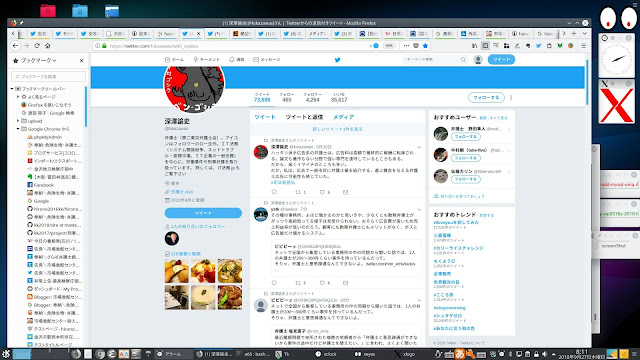The image size is (640, 360).
Task: Click the bookmark star in address bar
Action: 425,46
